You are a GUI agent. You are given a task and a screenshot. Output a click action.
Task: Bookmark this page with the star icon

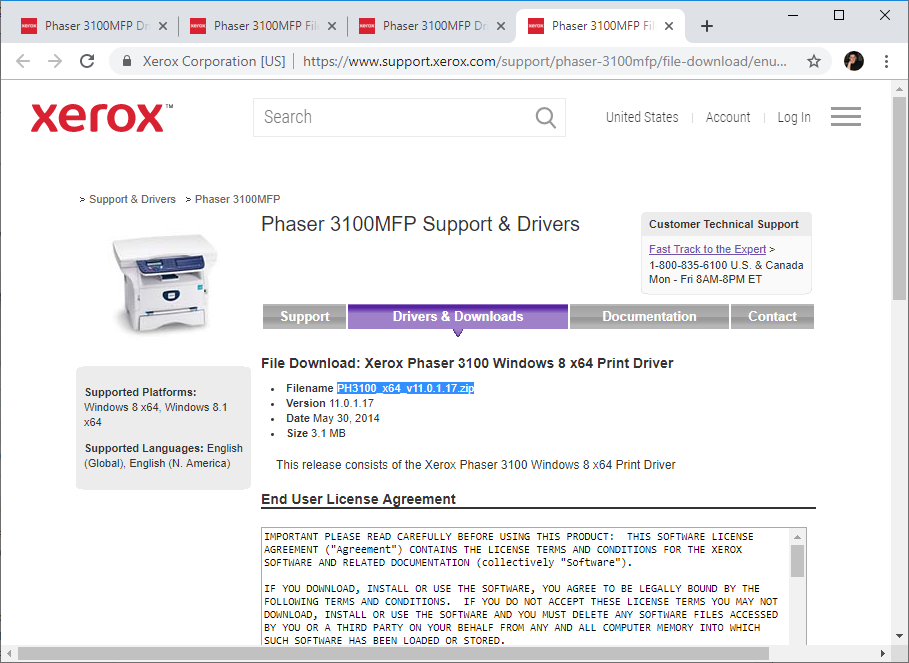tap(813, 61)
